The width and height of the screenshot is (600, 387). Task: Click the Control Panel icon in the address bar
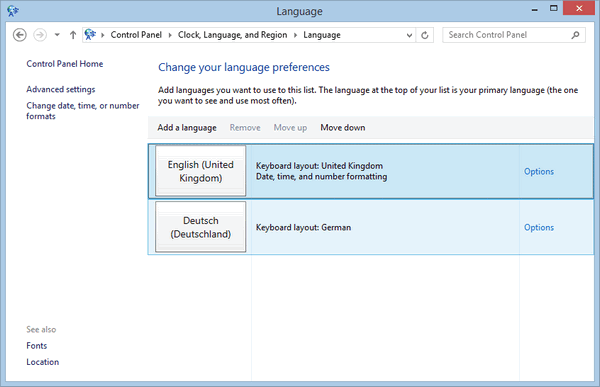[x=90, y=35]
